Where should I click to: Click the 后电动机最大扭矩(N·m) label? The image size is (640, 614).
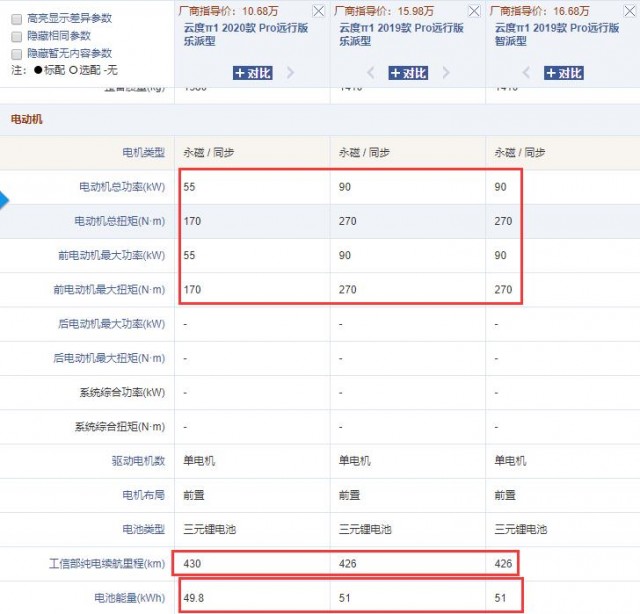pos(109,358)
